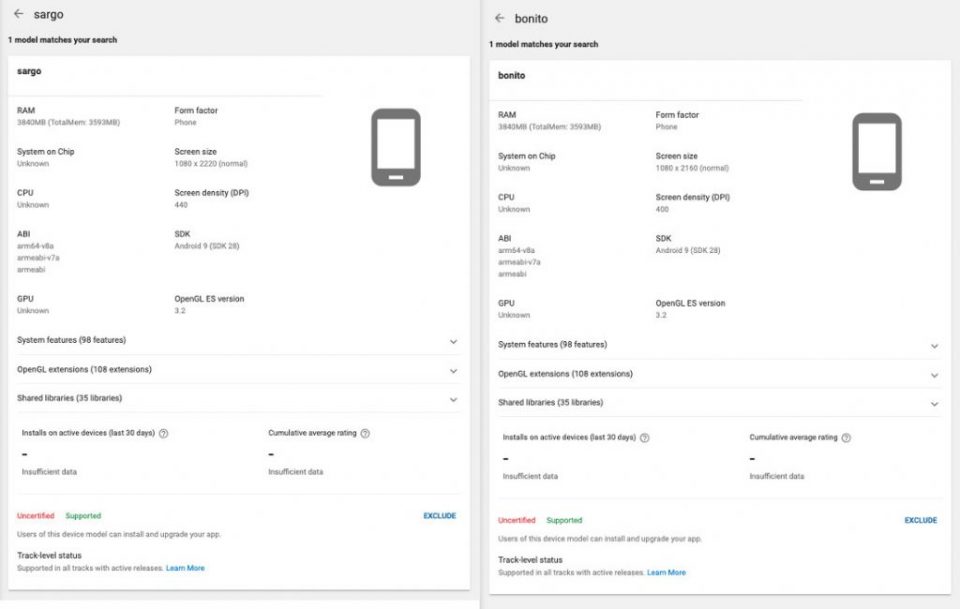Image resolution: width=960 pixels, height=609 pixels.
Task: Open Learn More link in bonito panel
Action: point(666,573)
